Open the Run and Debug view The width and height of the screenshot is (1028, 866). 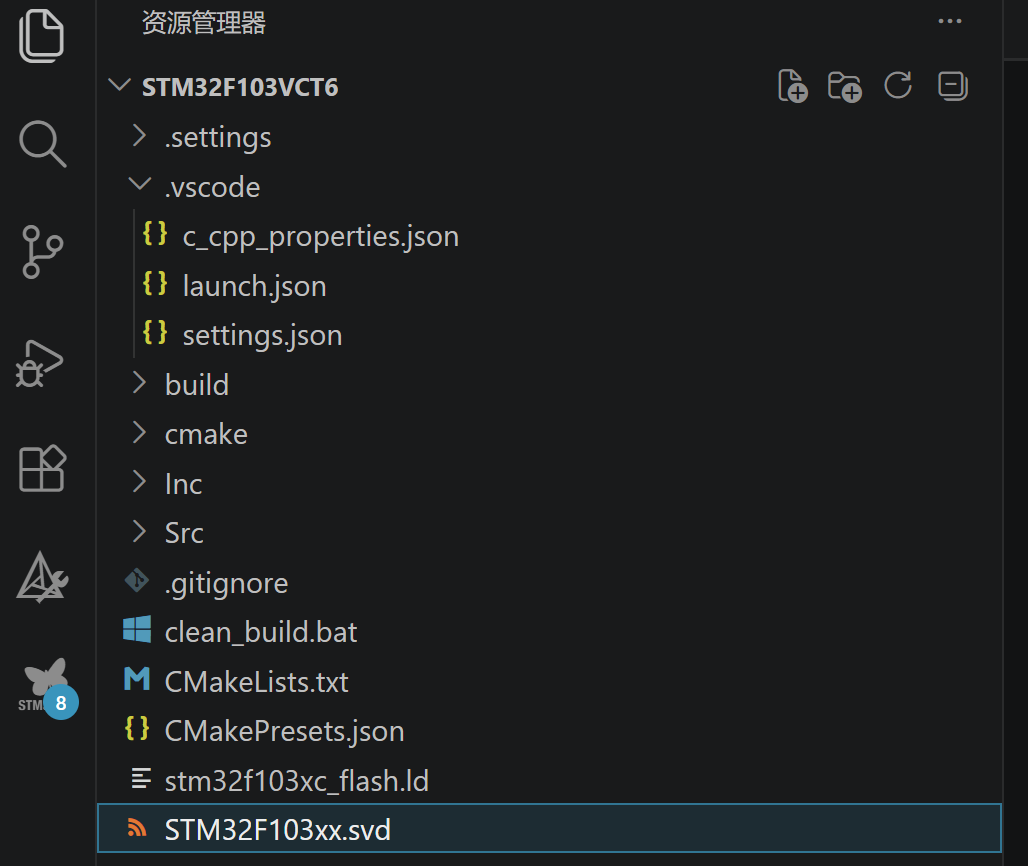[39, 364]
